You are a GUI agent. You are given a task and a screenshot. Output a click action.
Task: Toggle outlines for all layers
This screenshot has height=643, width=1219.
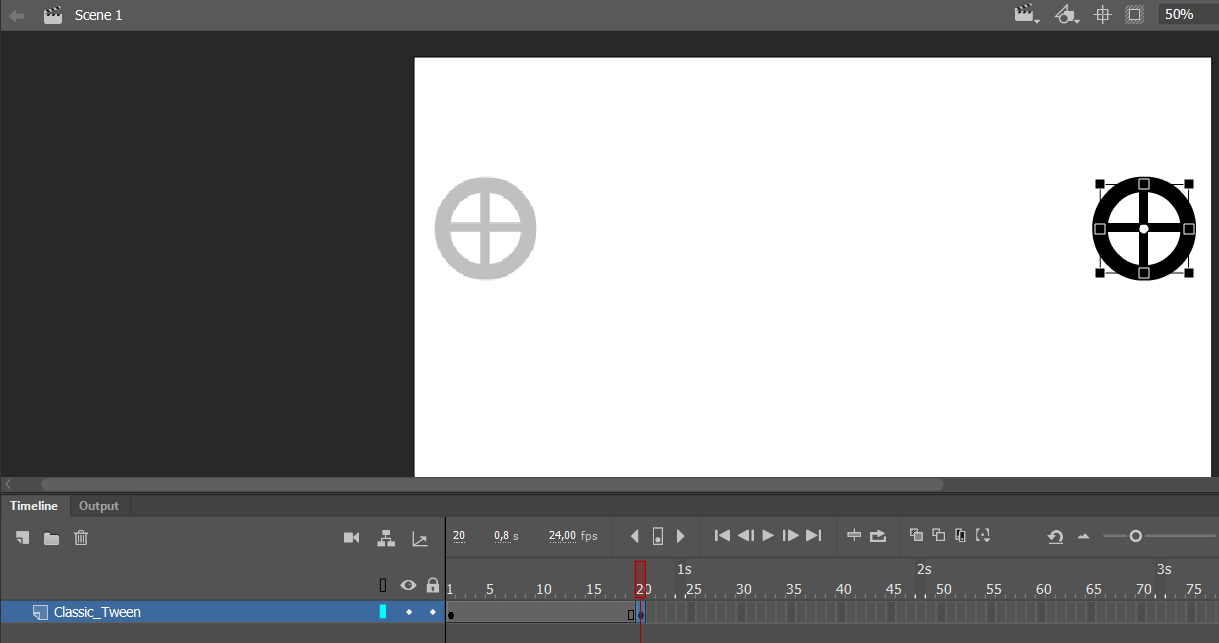pyautogui.click(x=383, y=585)
